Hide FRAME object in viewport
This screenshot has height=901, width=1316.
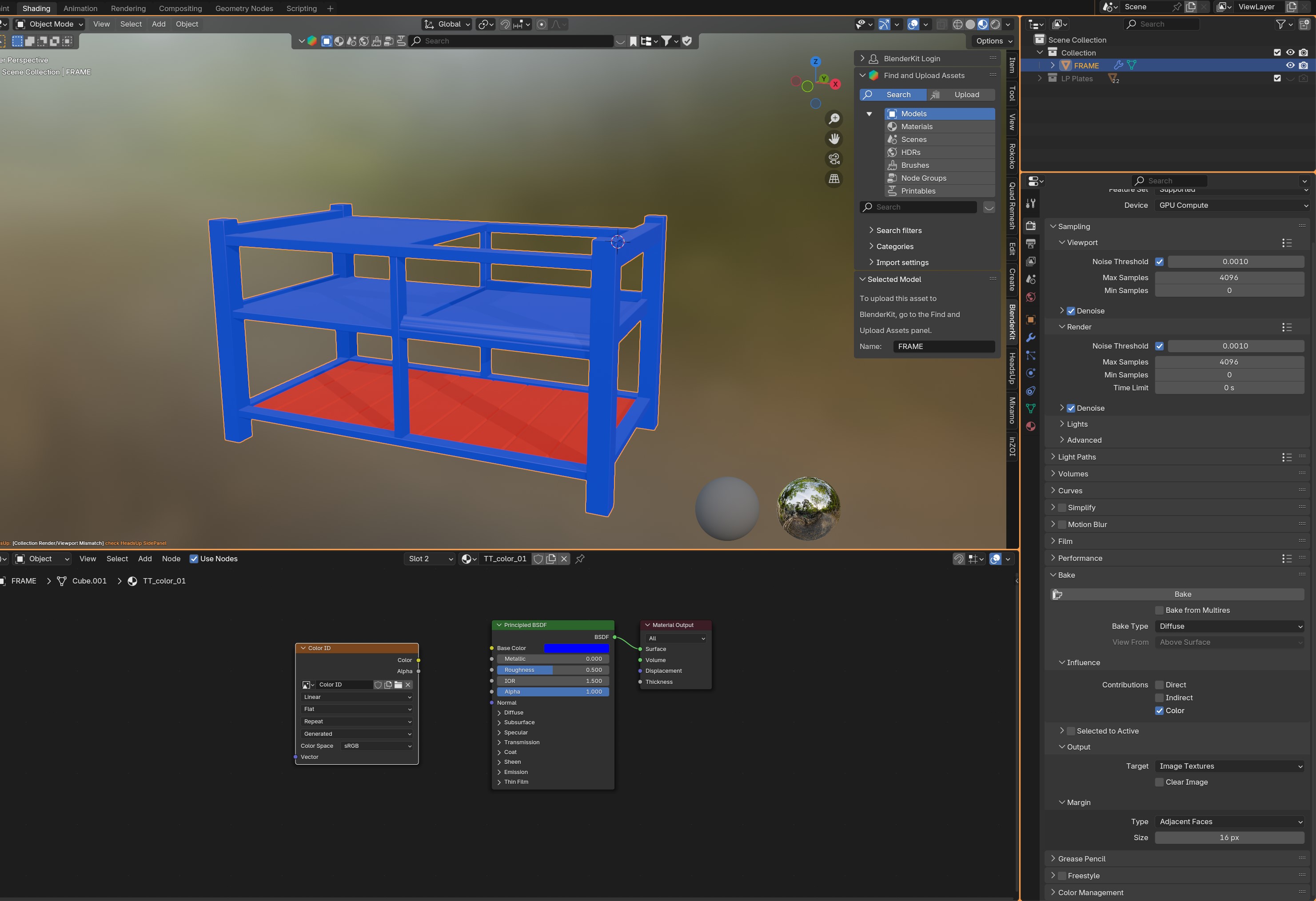point(1290,66)
